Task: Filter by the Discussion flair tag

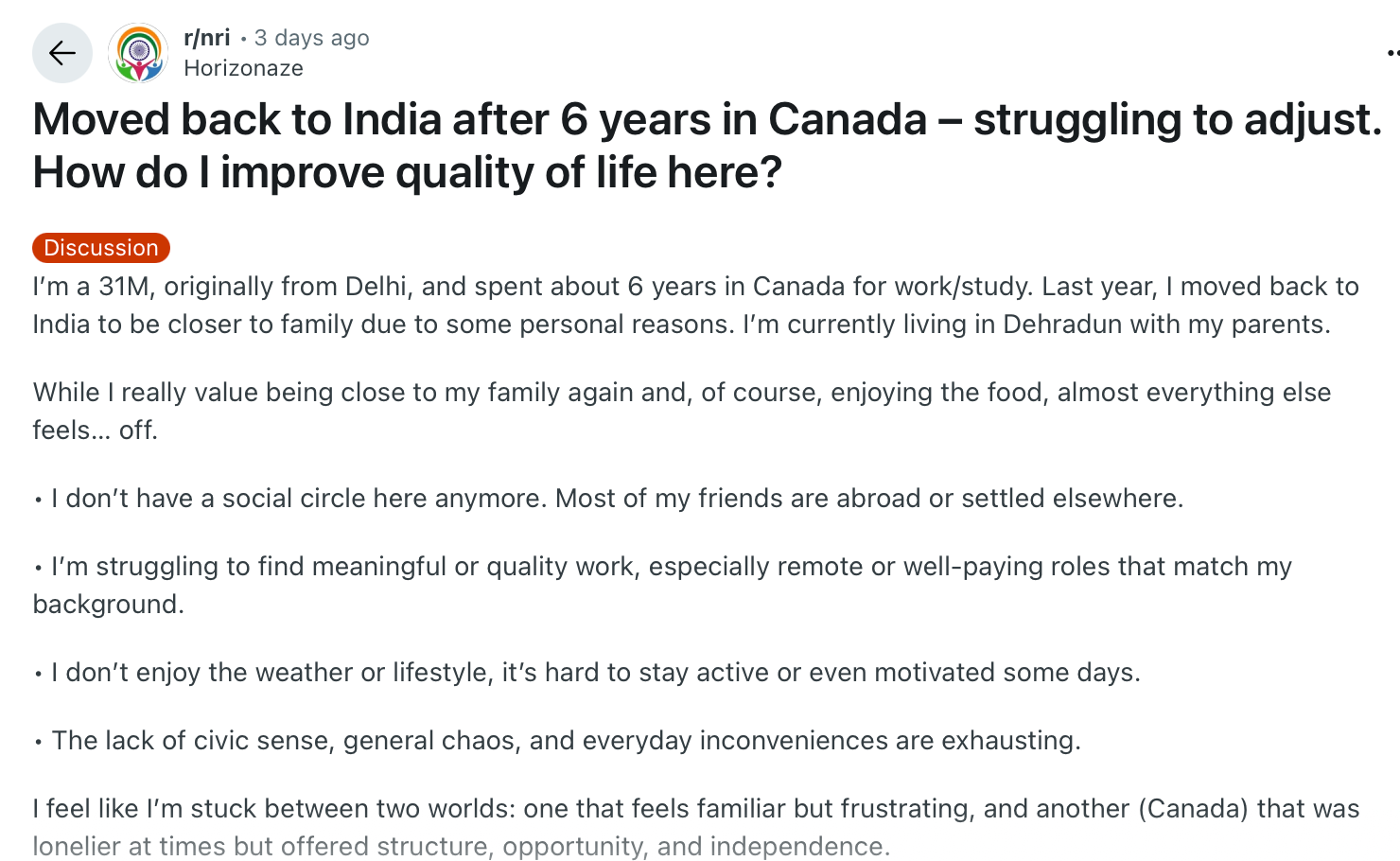Action: click(101, 248)
